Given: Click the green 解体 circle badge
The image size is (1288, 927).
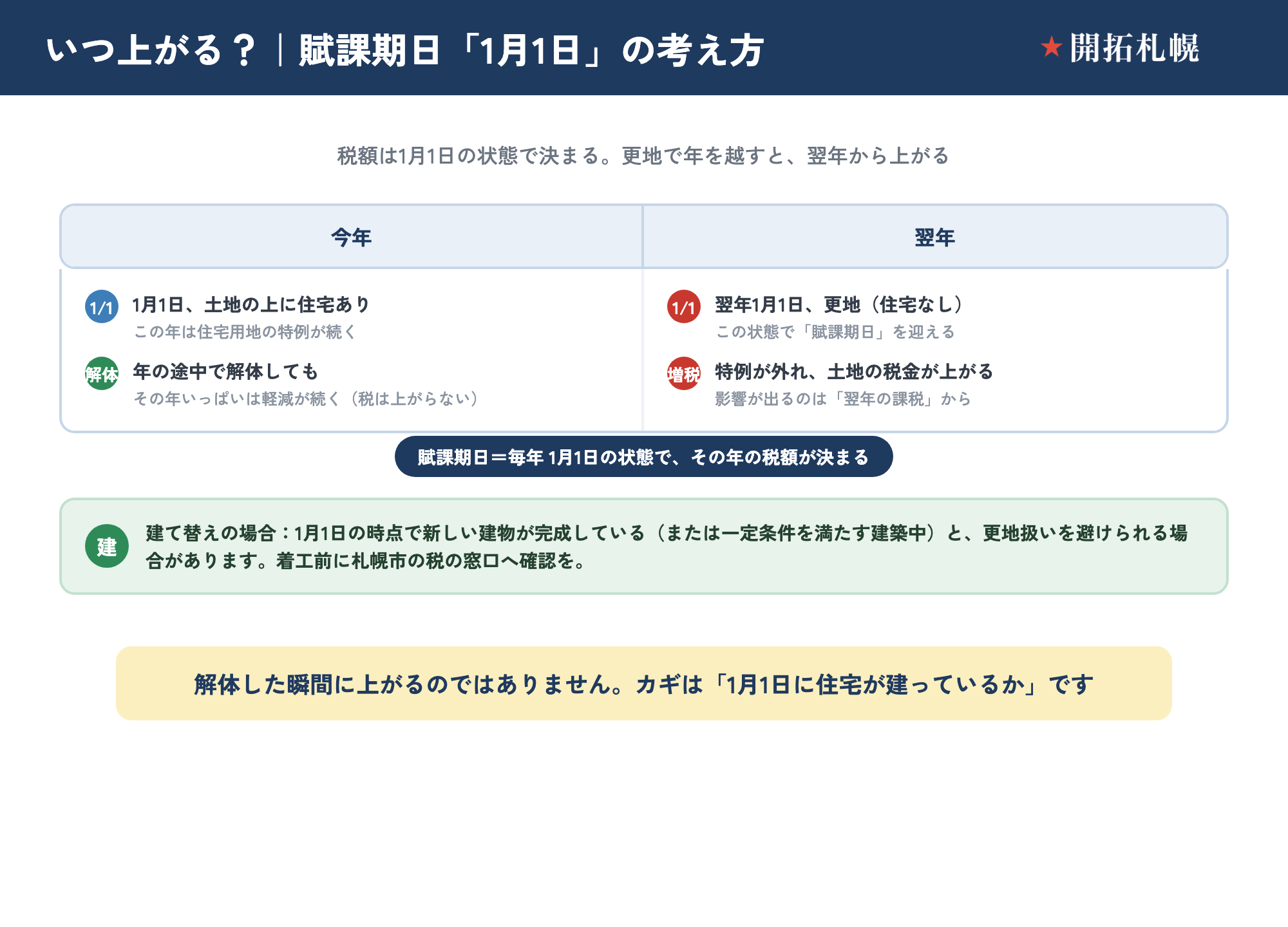Looking at the screenshot, I should 102,373.
